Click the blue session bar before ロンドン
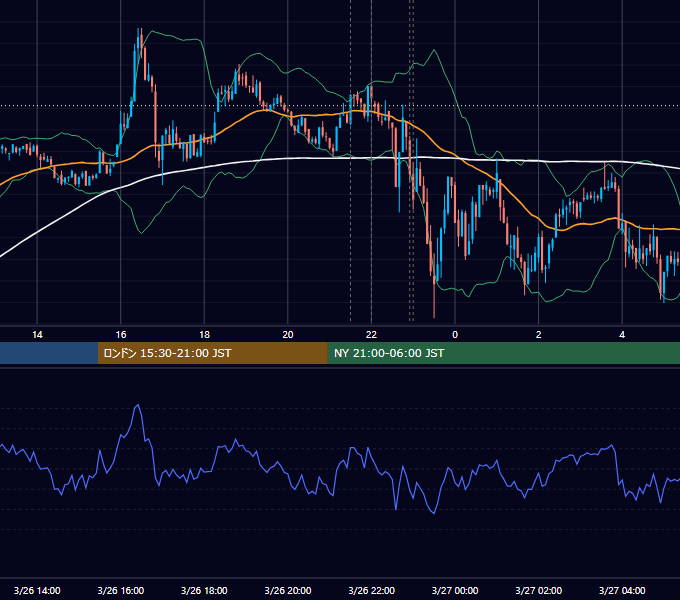Viewport: 680px width, 600px height. pos(49,353)
